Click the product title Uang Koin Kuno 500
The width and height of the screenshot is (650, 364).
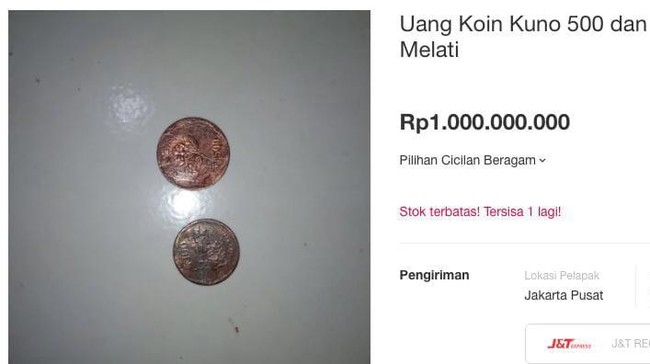pyautogui.click(x=524, y=36)
